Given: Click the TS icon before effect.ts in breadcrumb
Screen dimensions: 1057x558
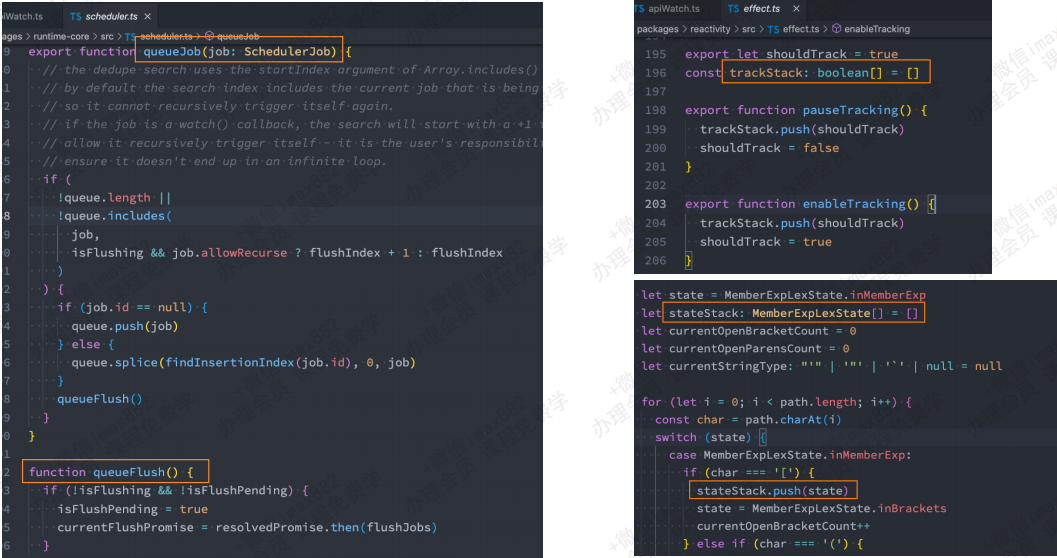Looking at the screenshot, I should coord(772,30).
